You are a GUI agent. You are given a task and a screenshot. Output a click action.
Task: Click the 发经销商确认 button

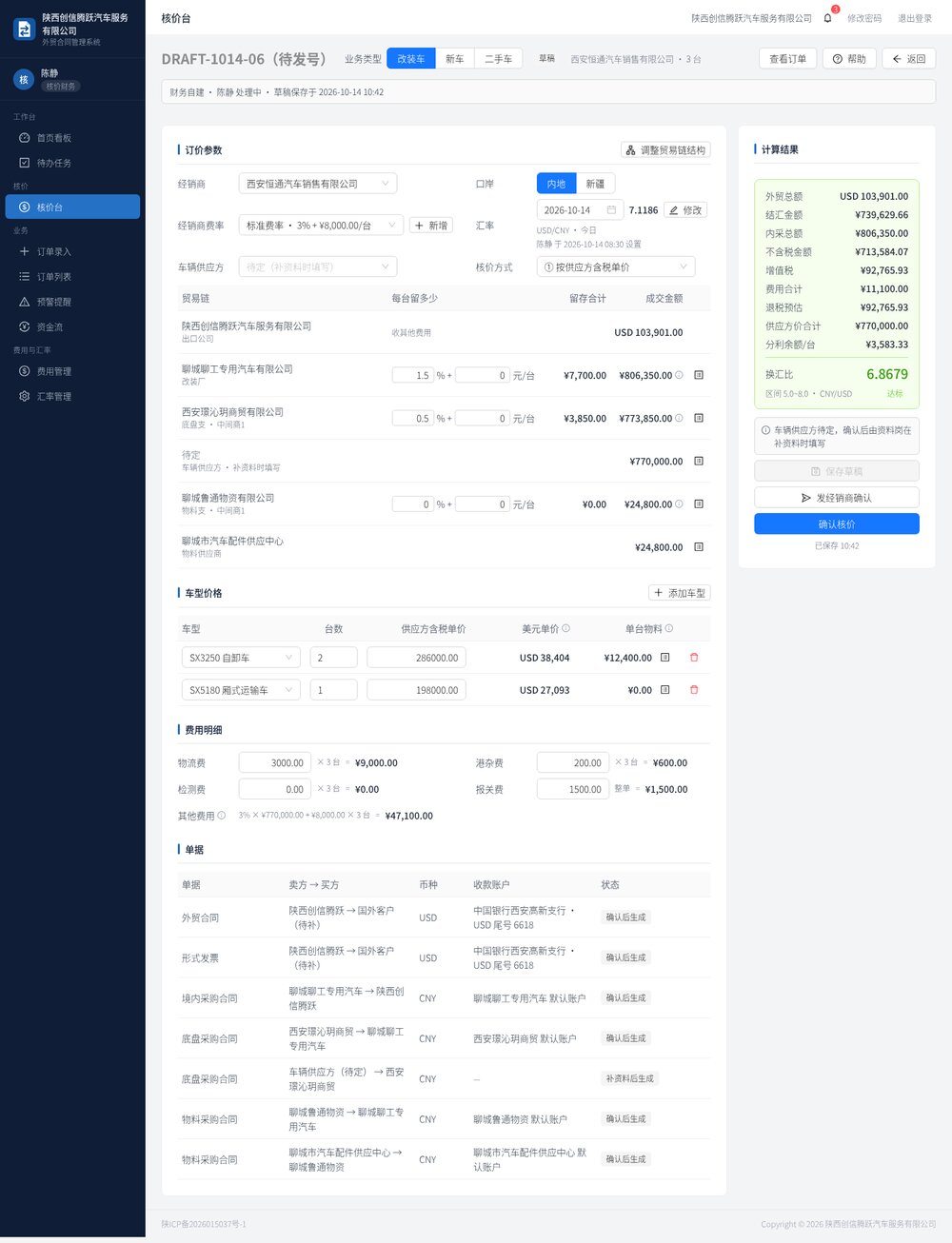click(837, 498)
